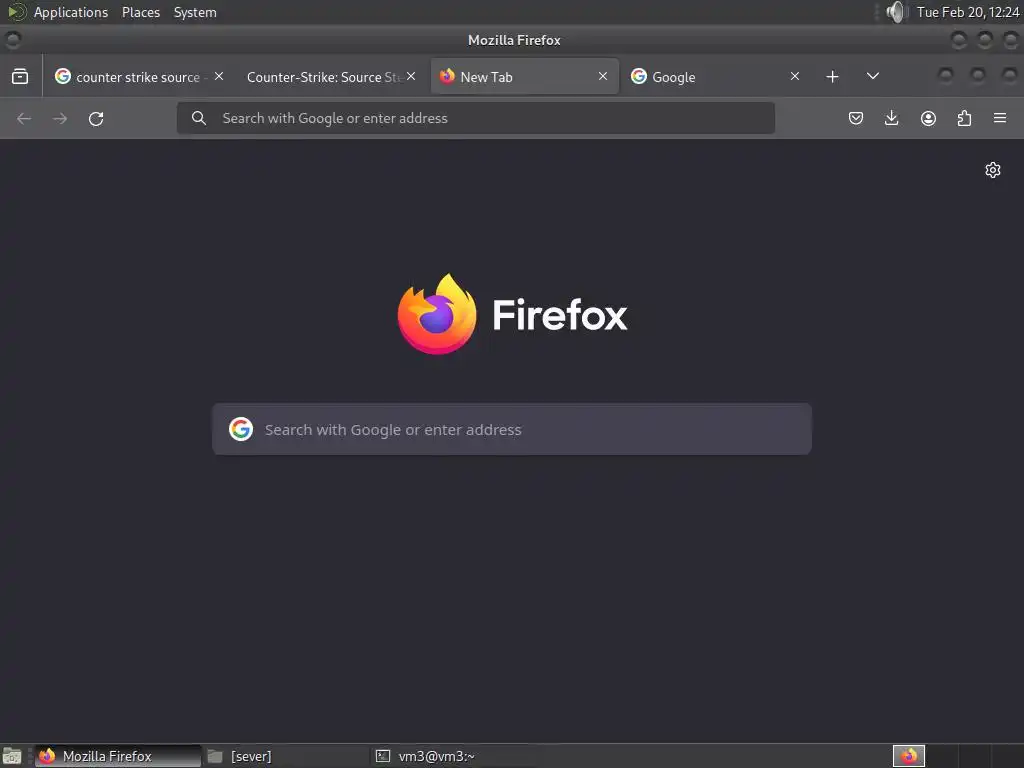Click the Firefox workspace switcher thumbnail

908,756
